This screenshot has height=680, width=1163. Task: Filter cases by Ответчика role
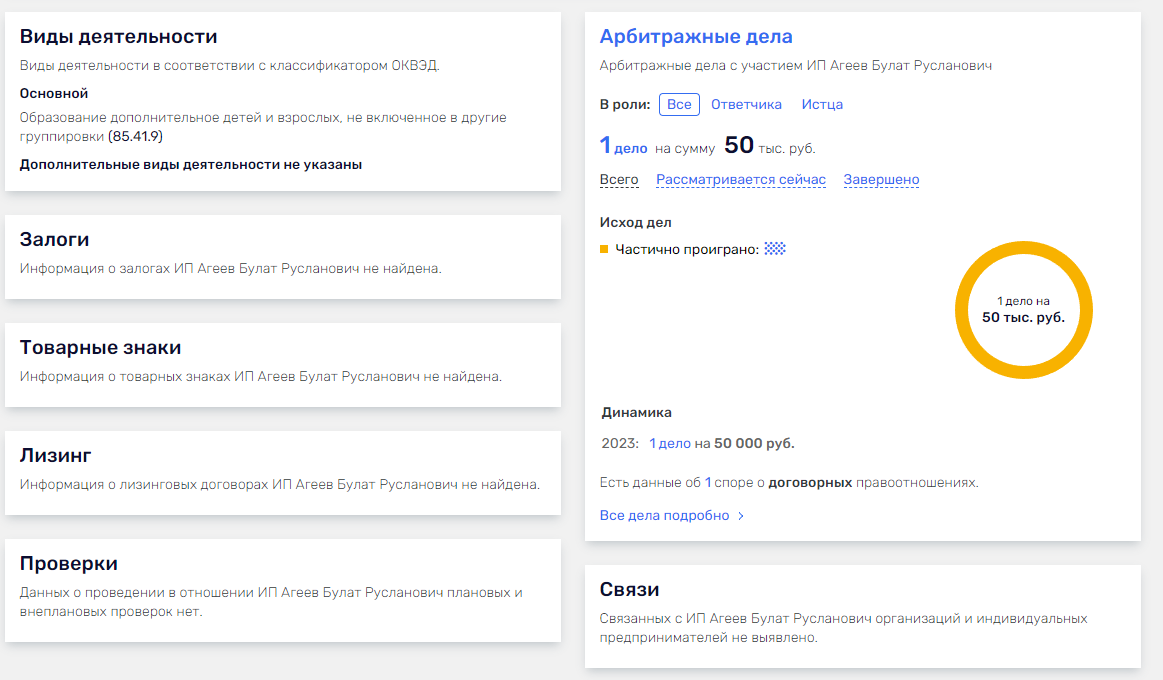pos(746,104)
